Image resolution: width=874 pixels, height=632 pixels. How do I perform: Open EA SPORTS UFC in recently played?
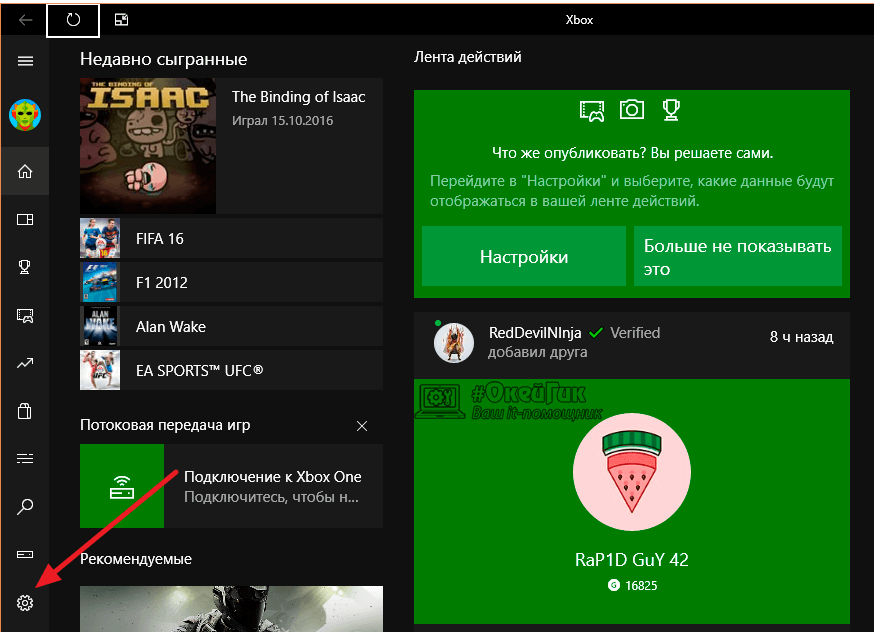231,370
